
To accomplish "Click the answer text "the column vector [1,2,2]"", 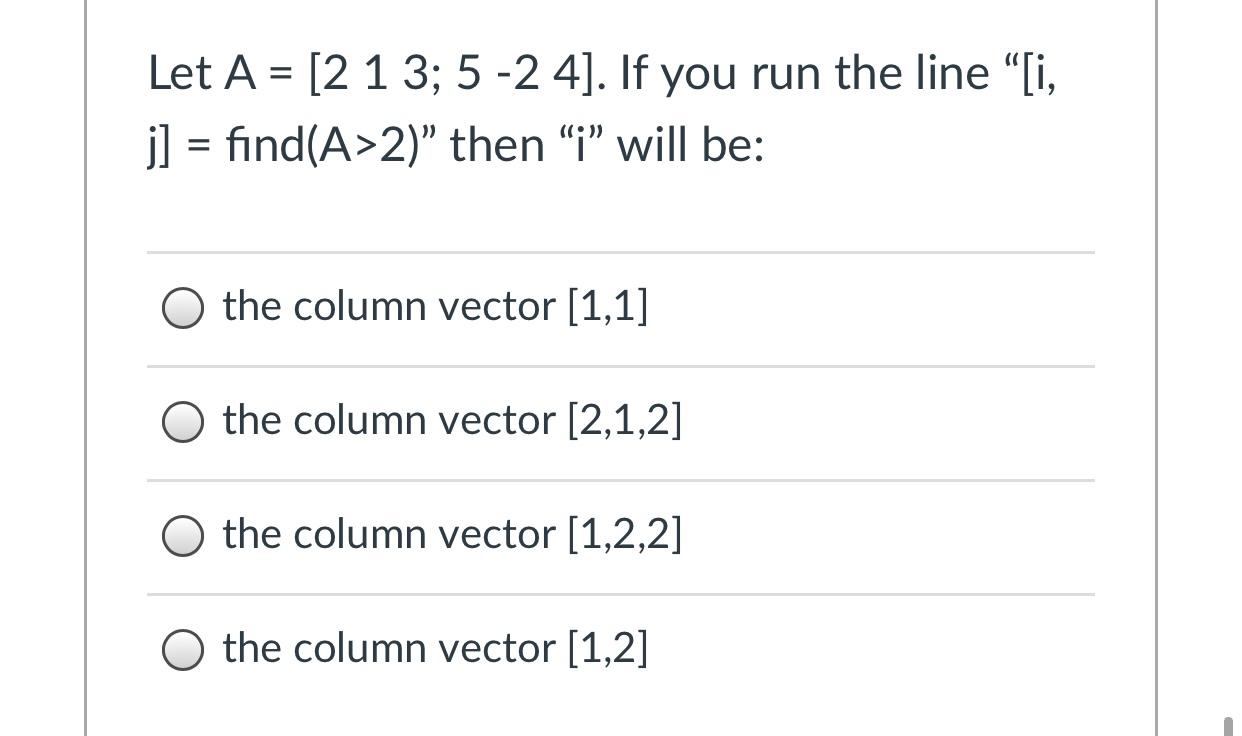I will pos(452,535).
